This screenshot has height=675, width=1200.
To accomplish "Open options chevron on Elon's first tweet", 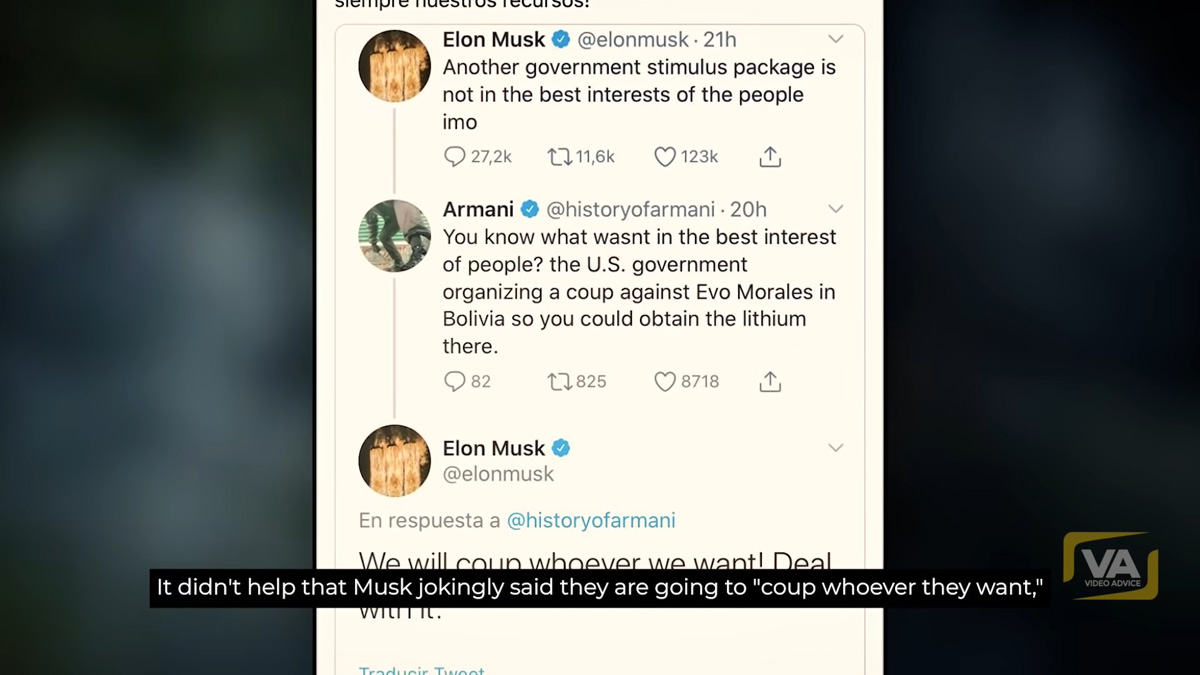I will 836,39.
